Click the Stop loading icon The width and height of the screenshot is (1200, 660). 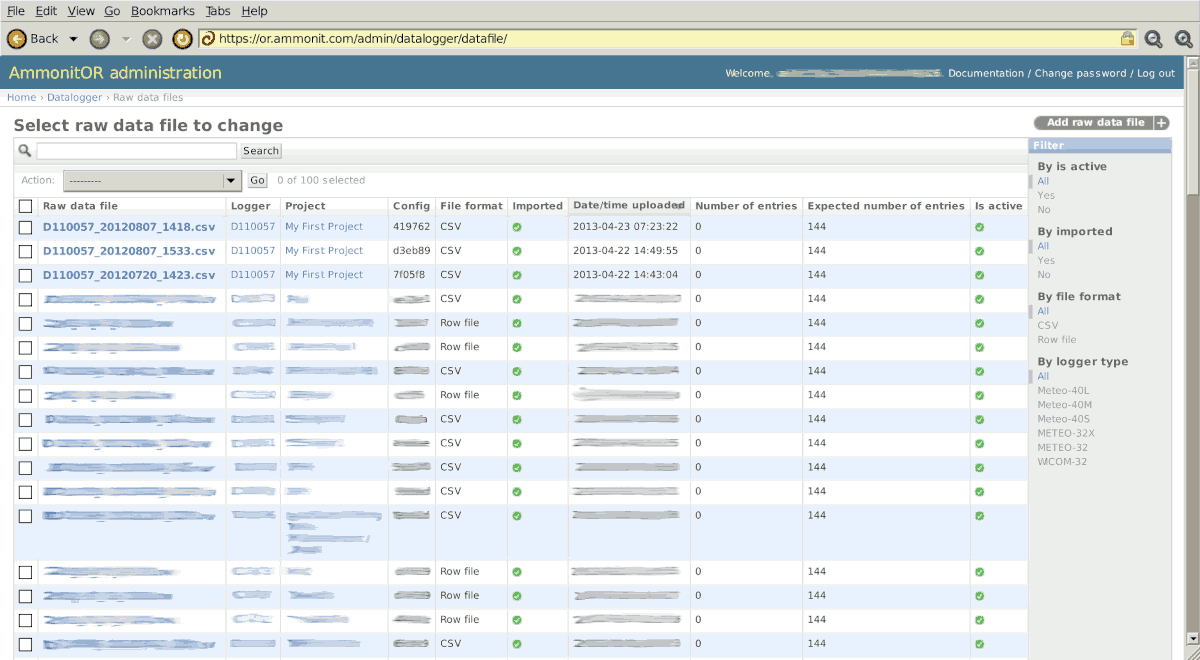pos(151,38)
